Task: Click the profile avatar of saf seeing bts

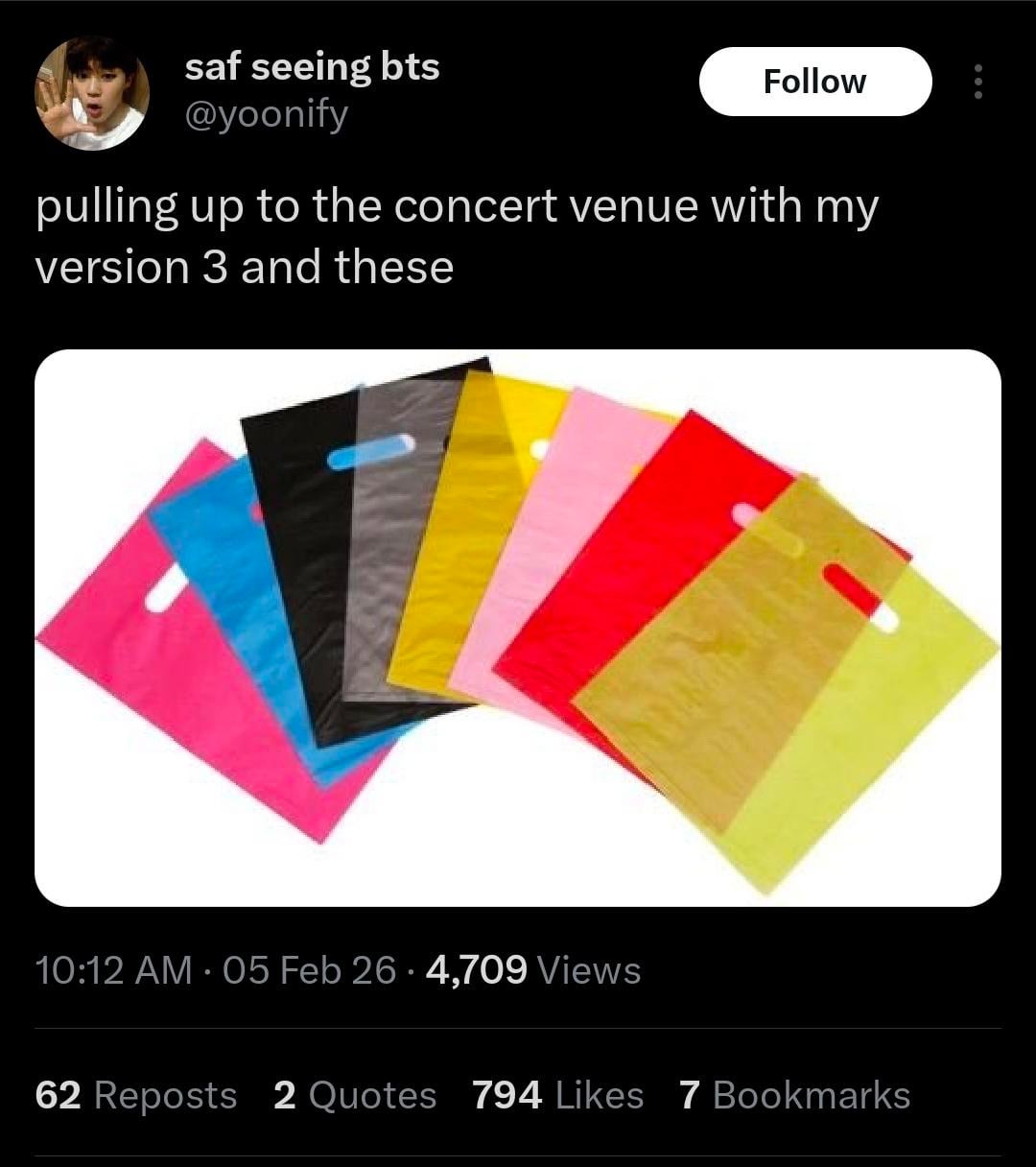Action: [92, 92]
